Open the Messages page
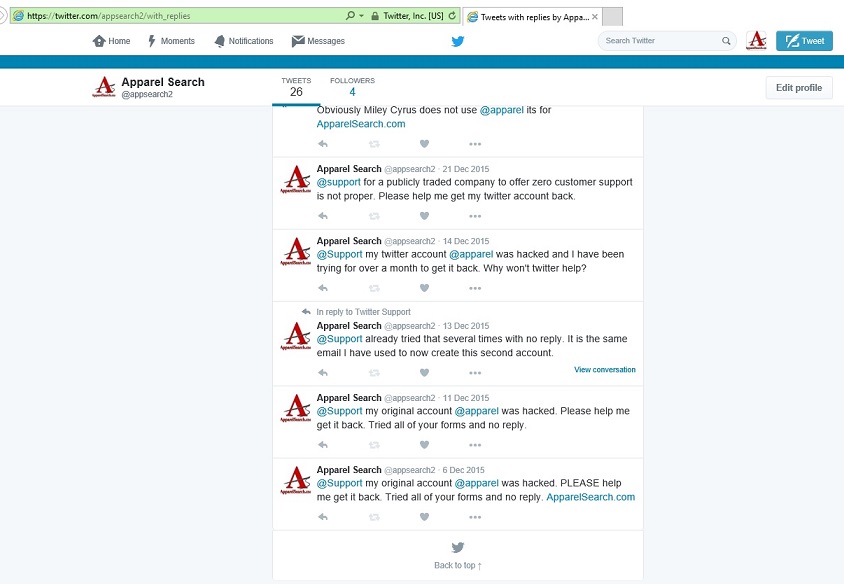844x584 pixels. (x=318, y=41)
